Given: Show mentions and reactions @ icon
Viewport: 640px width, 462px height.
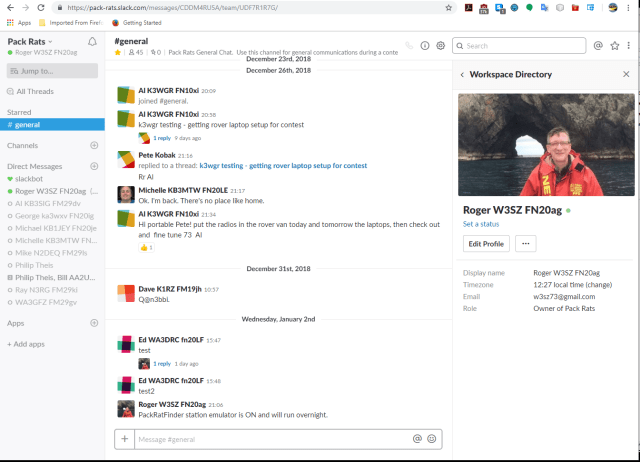Looking at the screenshot, I should pyautogui.click(x=598, y=46).
